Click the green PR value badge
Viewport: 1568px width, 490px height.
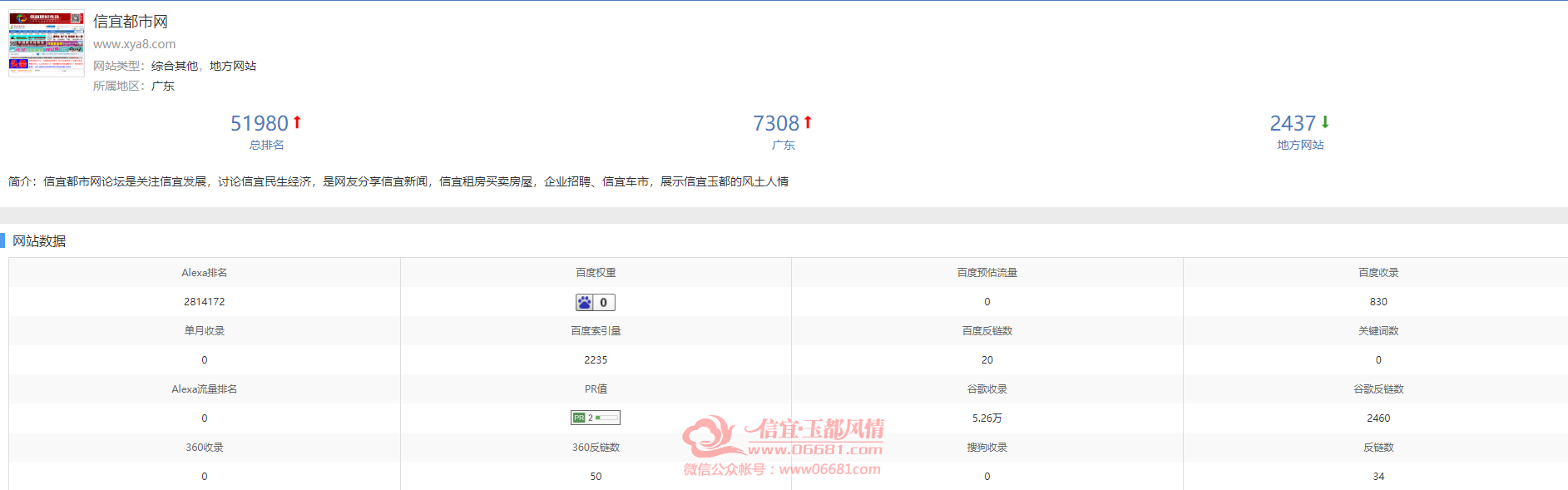596,418
